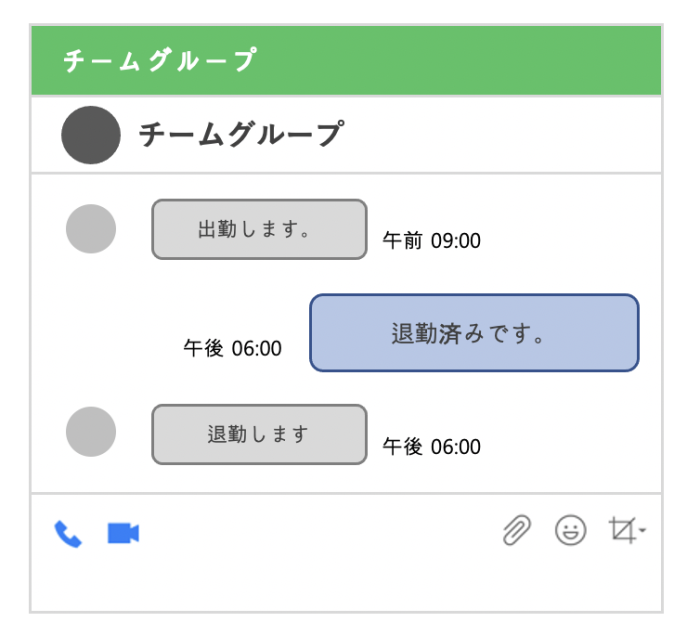The width and height of the screenshot is (700, 635).
Task: Click the 午後 06:00 timestamp left of blue bubble
Action: coord(233,348)
